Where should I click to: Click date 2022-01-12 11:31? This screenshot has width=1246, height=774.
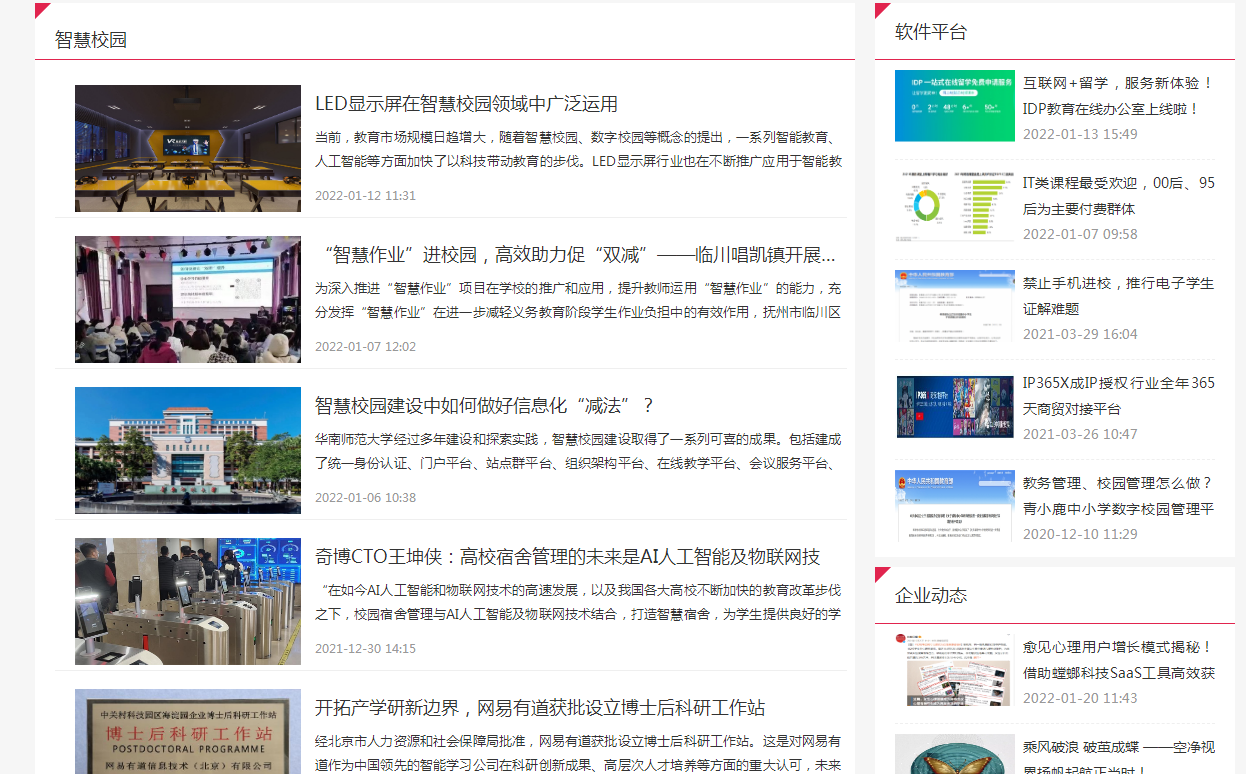click(365, 196)
